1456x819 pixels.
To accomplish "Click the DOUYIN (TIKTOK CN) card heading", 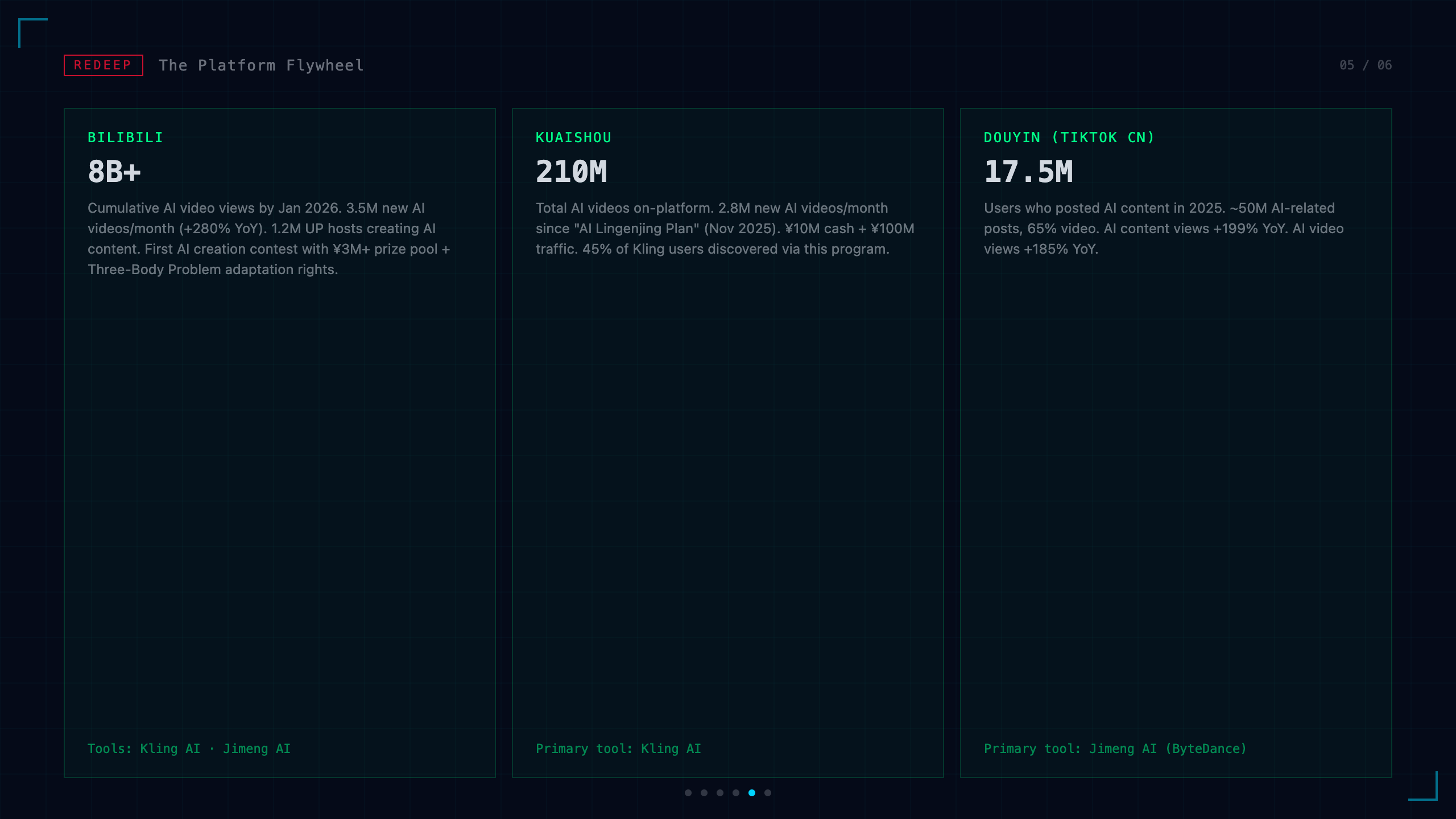I will 1069,138.
